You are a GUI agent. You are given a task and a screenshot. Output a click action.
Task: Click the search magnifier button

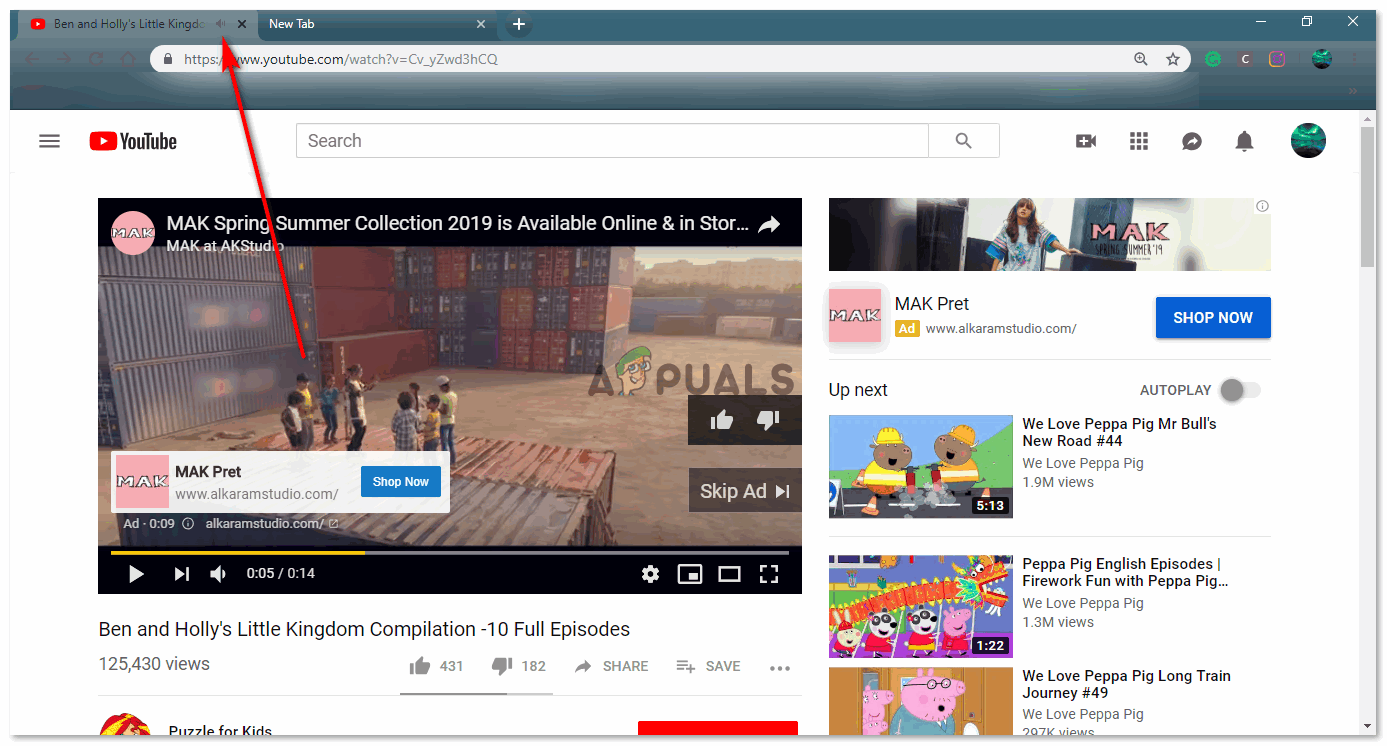963,141
